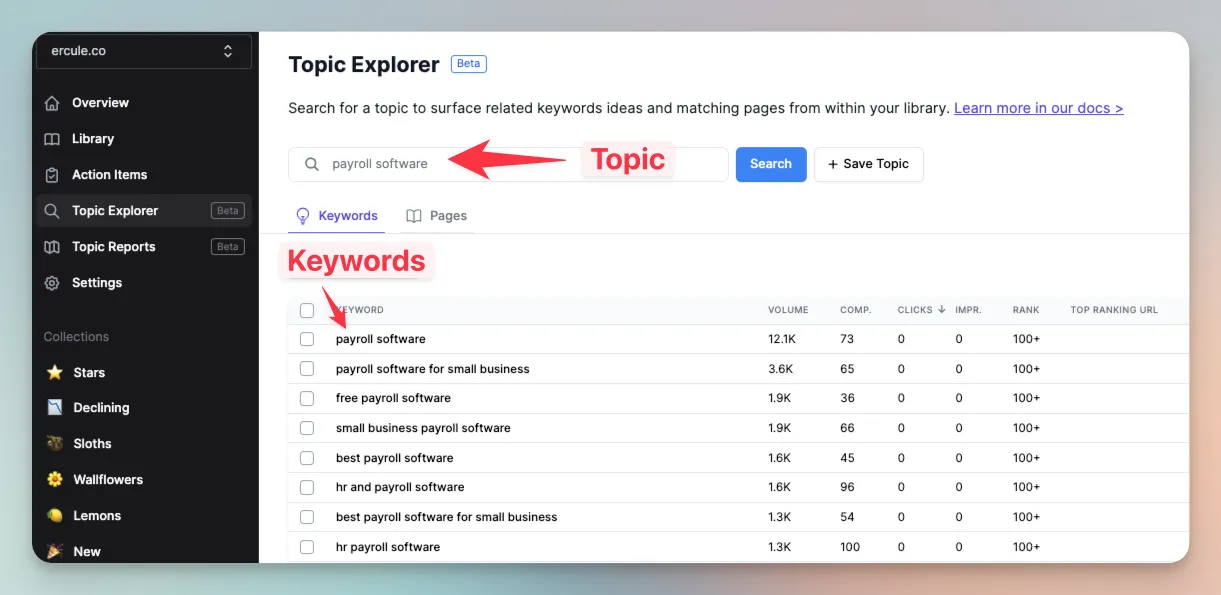Check the 'payroll software' keyword row checkbox
This screenshot has height=595, width=1221.
307,339
